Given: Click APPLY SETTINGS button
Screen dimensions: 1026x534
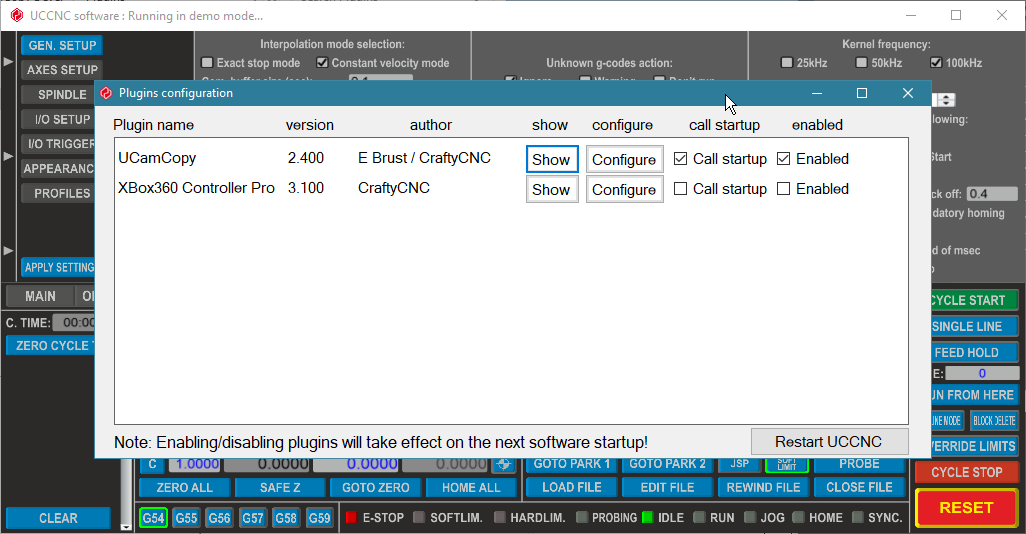Looking at the screenshot, I should (x=58, y=267).
